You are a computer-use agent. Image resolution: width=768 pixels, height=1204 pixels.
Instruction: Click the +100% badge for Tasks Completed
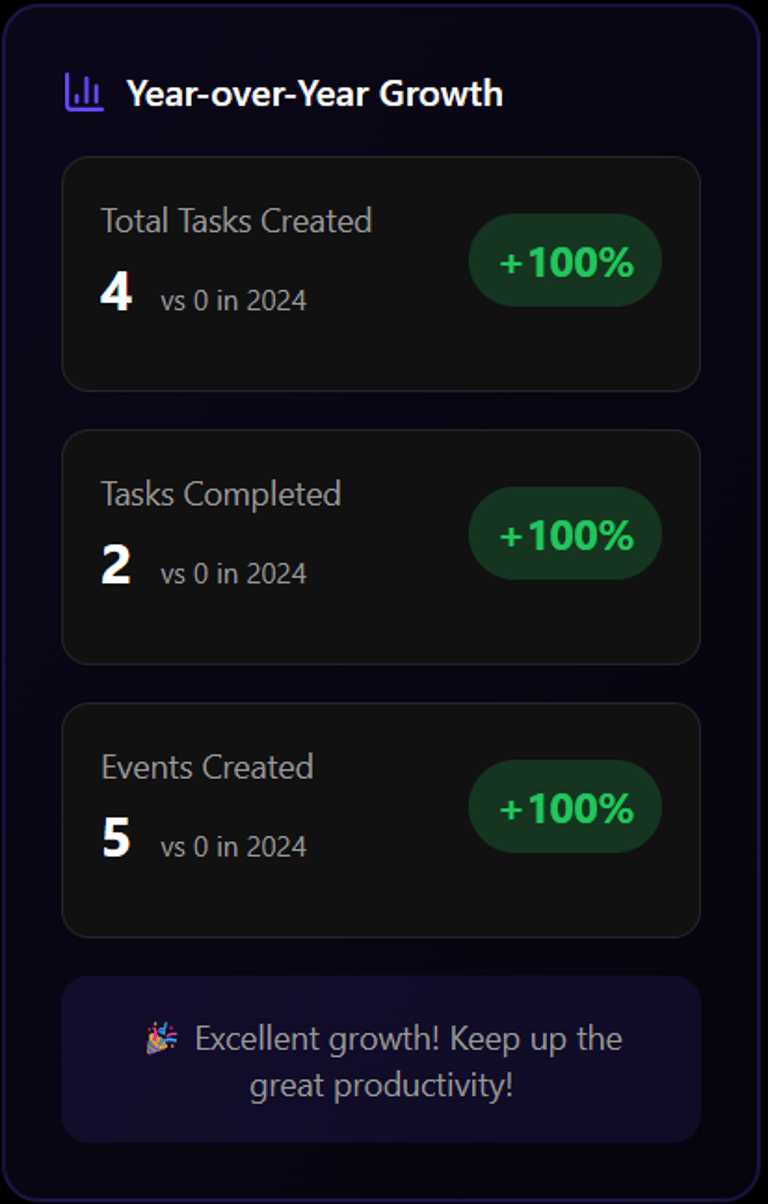(565, 534)
